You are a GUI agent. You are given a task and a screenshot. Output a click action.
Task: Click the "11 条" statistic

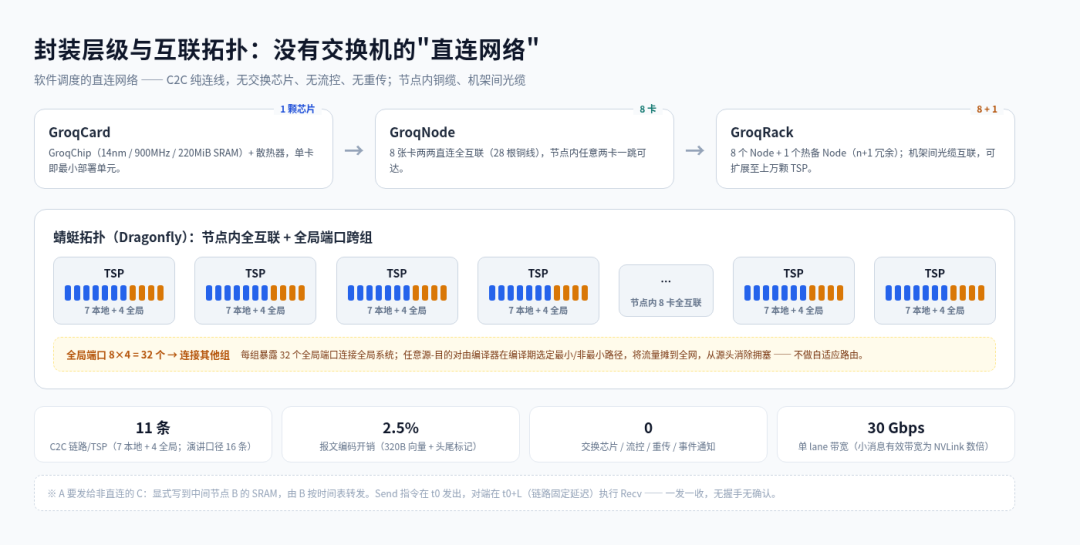[x=153, y=428]
